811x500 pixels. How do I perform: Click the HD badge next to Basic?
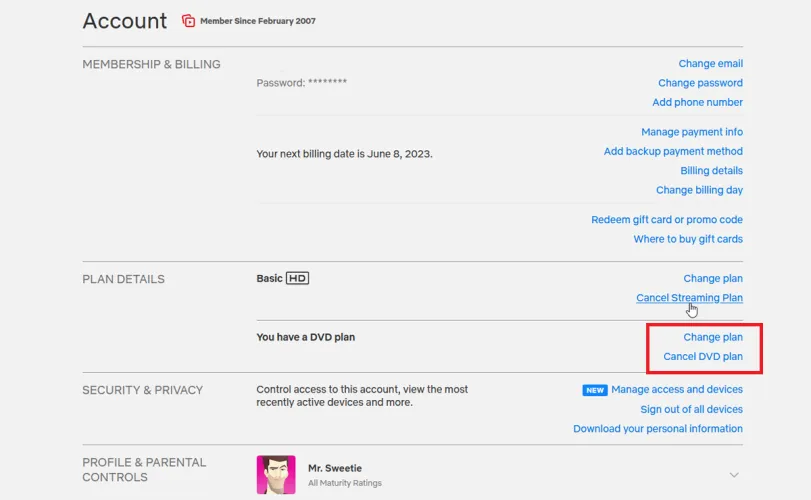[297, 279]
